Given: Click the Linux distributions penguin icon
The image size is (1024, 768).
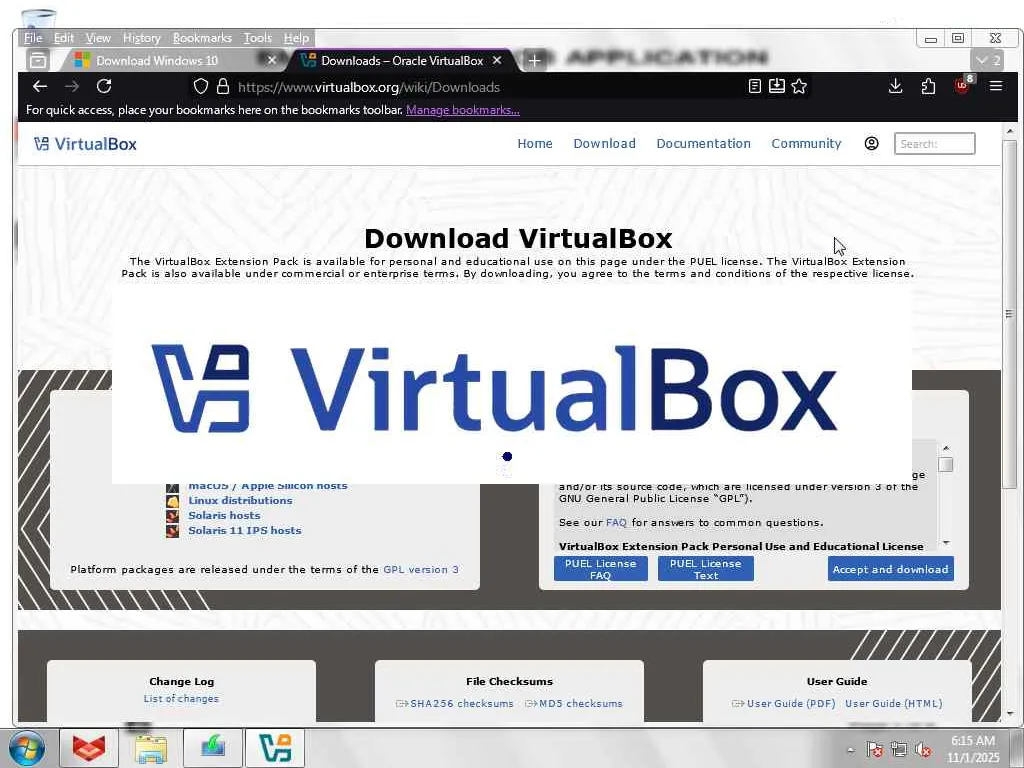Looking at the screenshot, I should 172,501.
